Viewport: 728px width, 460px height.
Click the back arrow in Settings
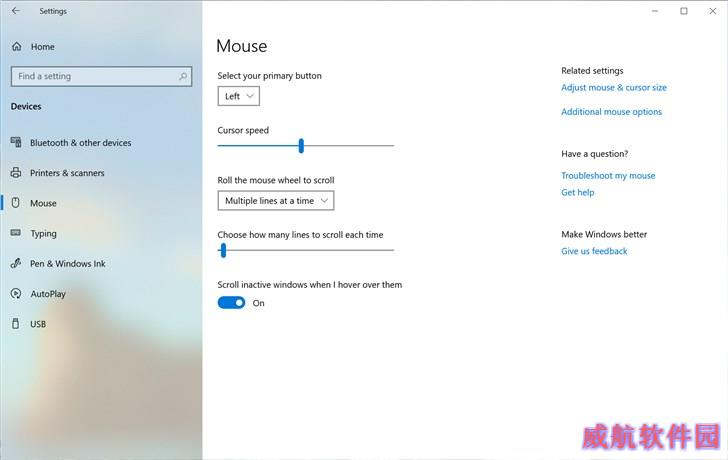[16, 11]
